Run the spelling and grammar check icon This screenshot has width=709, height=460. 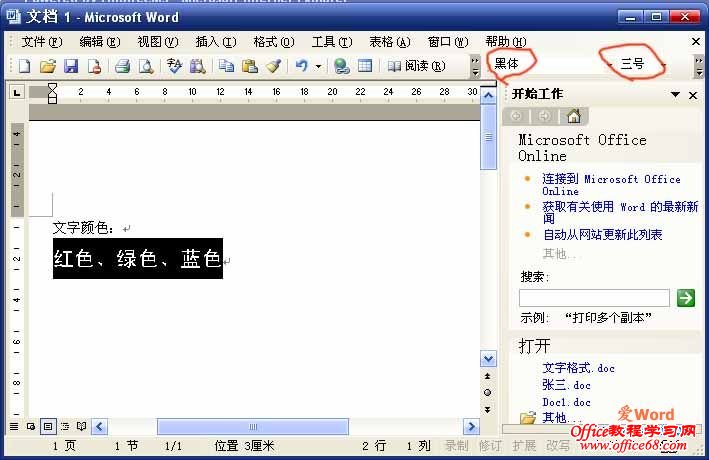[x=174, y=66]
